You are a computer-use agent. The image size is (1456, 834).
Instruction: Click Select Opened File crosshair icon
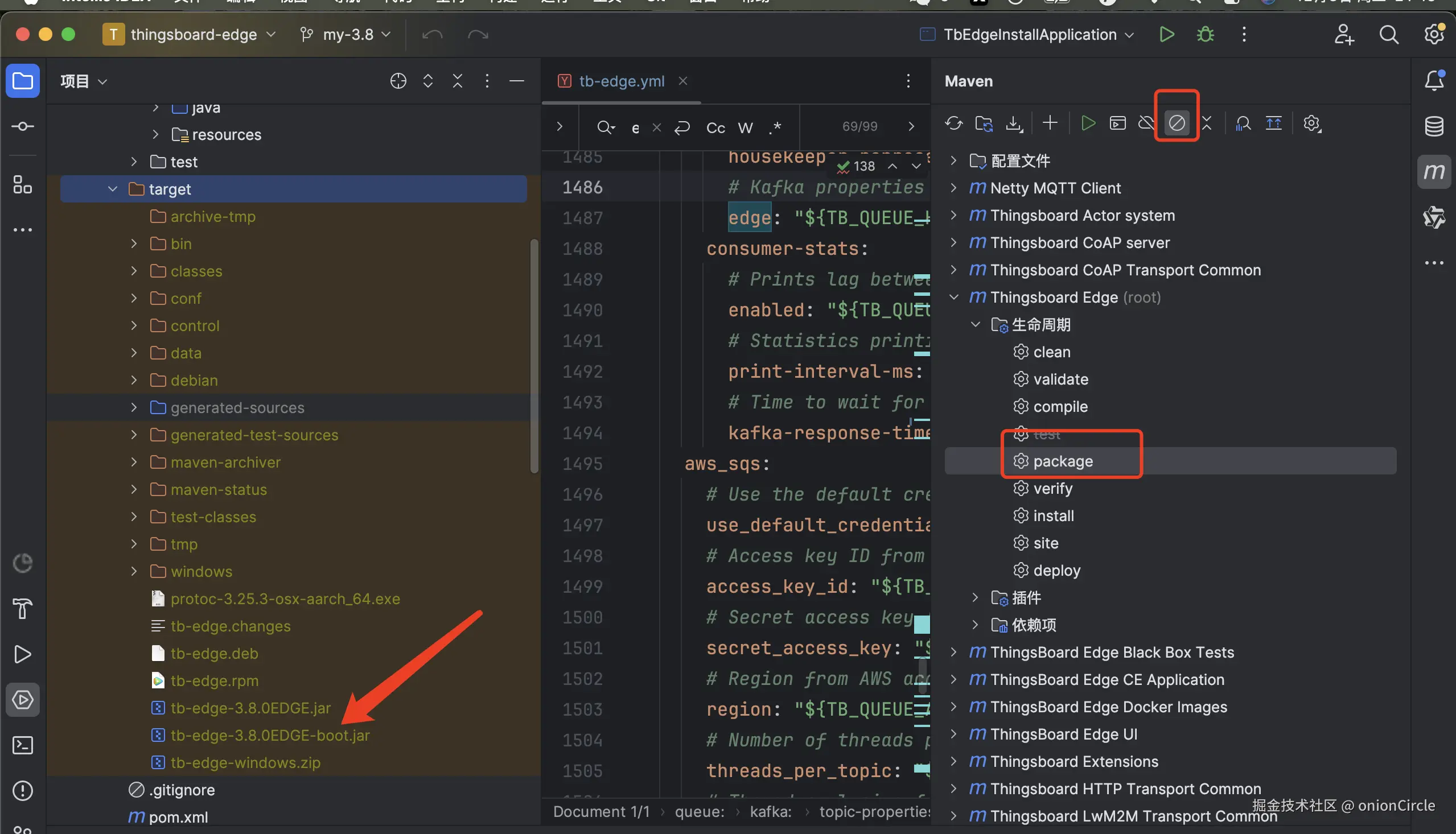398,81
